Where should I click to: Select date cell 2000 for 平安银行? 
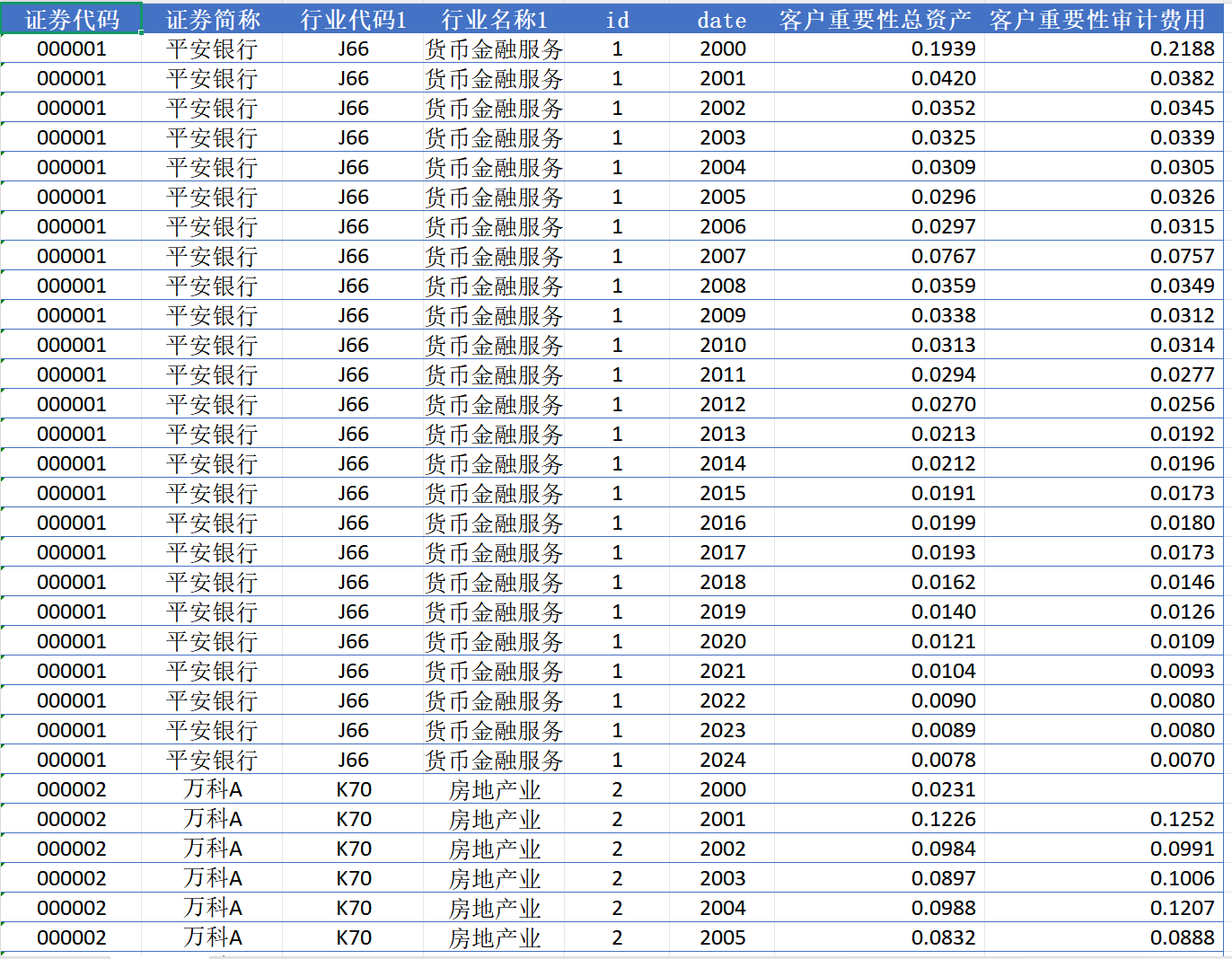pyautogui.click(x=722, y=48)
